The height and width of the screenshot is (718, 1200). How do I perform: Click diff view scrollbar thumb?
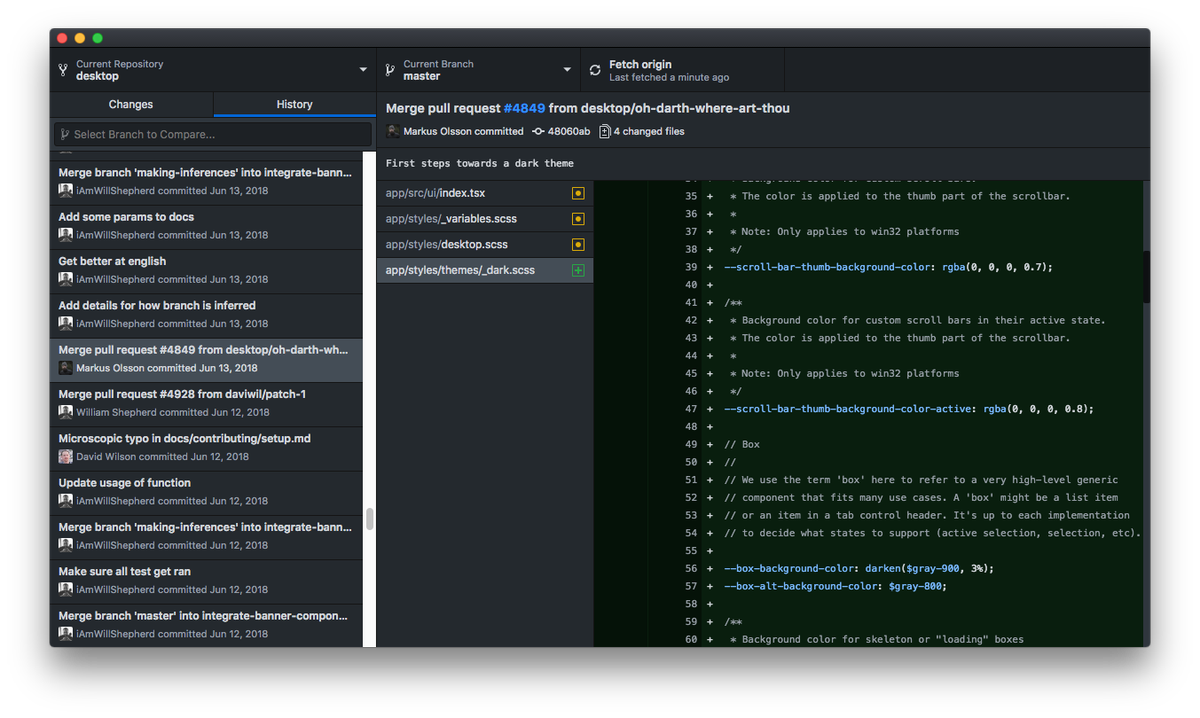pos(1146,276)
